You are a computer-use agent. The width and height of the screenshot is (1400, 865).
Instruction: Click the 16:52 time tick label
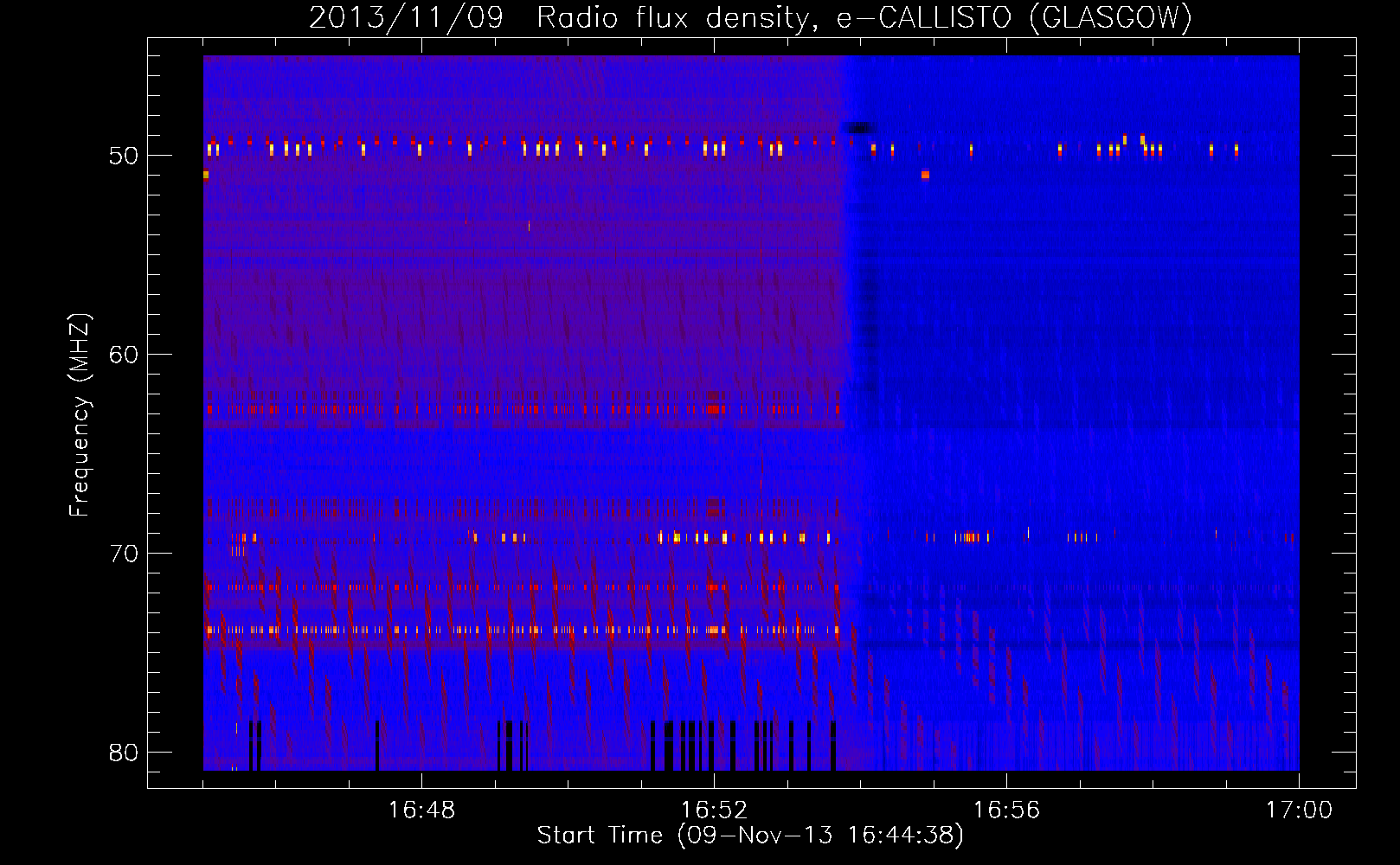(714, 811)
